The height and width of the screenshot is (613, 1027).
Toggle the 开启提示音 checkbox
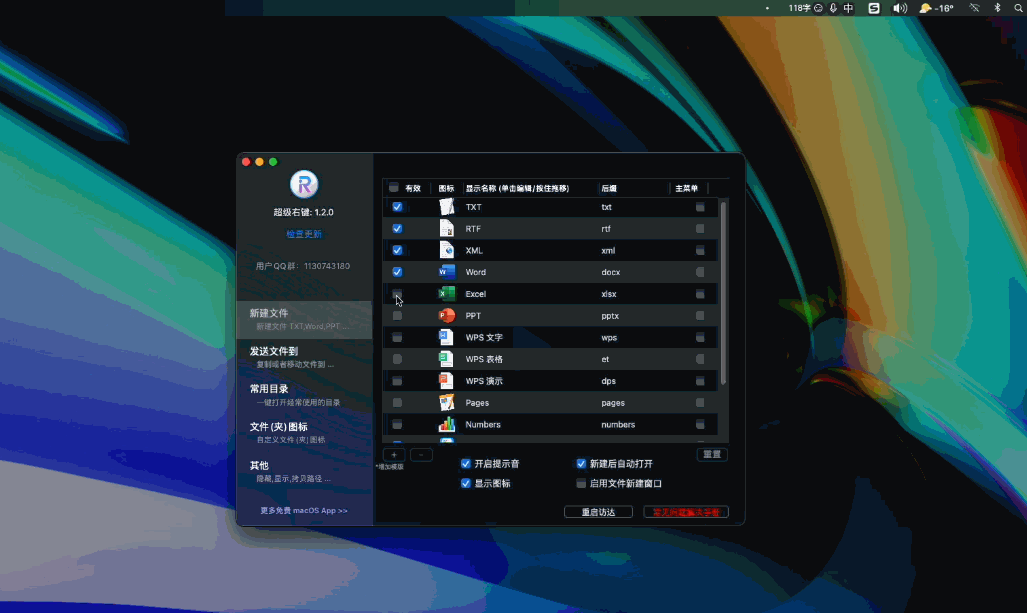click(x=466, y=464)
